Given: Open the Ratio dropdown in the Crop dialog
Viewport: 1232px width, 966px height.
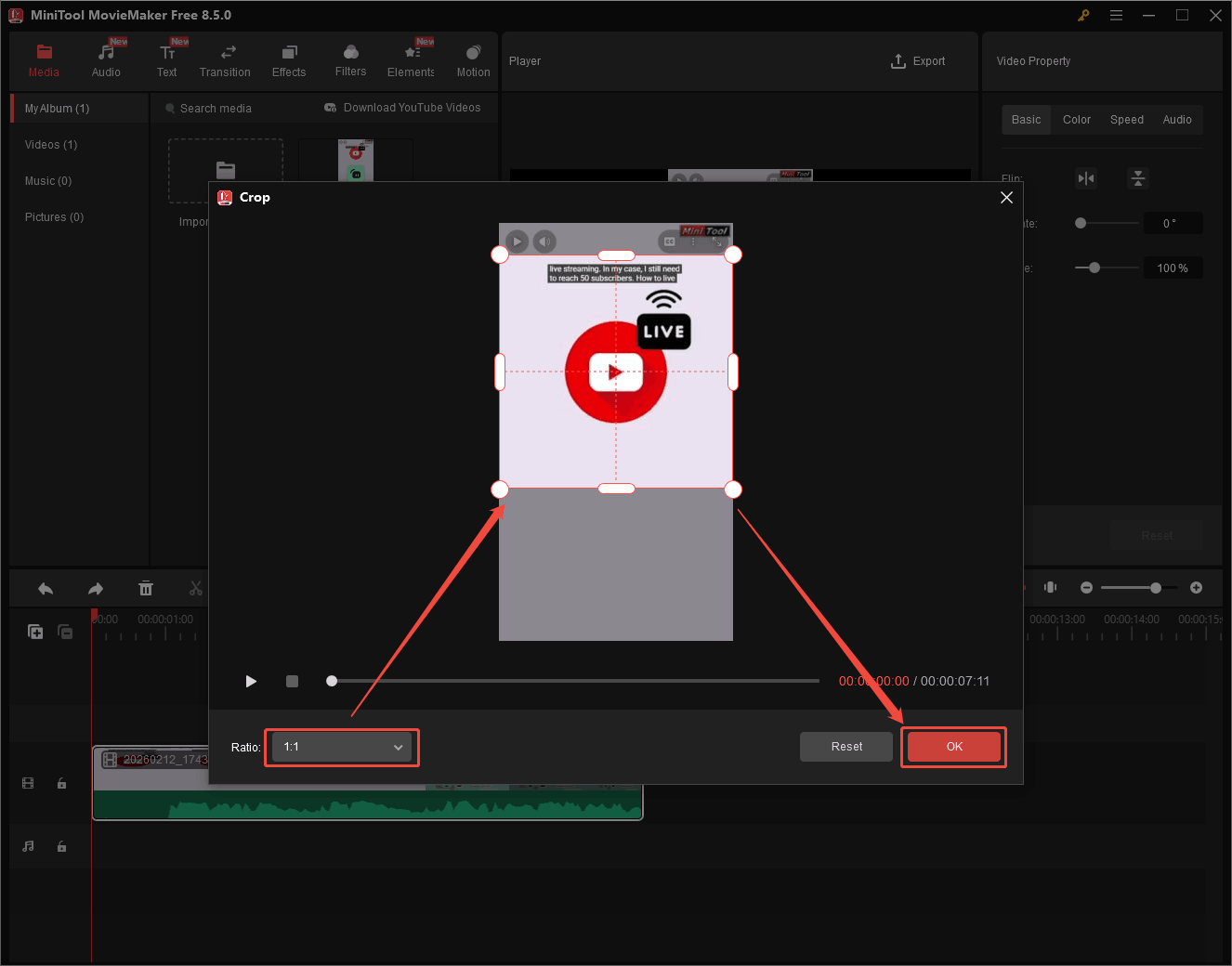Looking at the screenshot, I should tap(341, 747).
